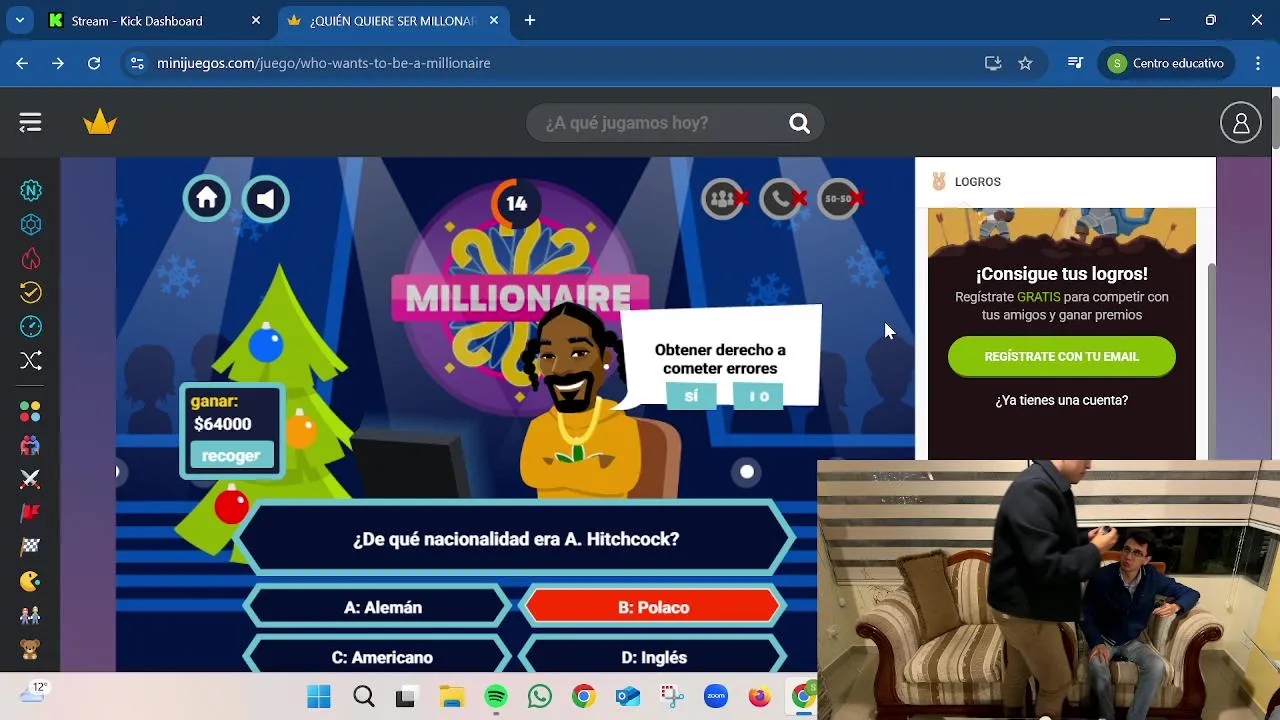Click the install app icon in address bar
1280x720 pixels.
point(993,63)
